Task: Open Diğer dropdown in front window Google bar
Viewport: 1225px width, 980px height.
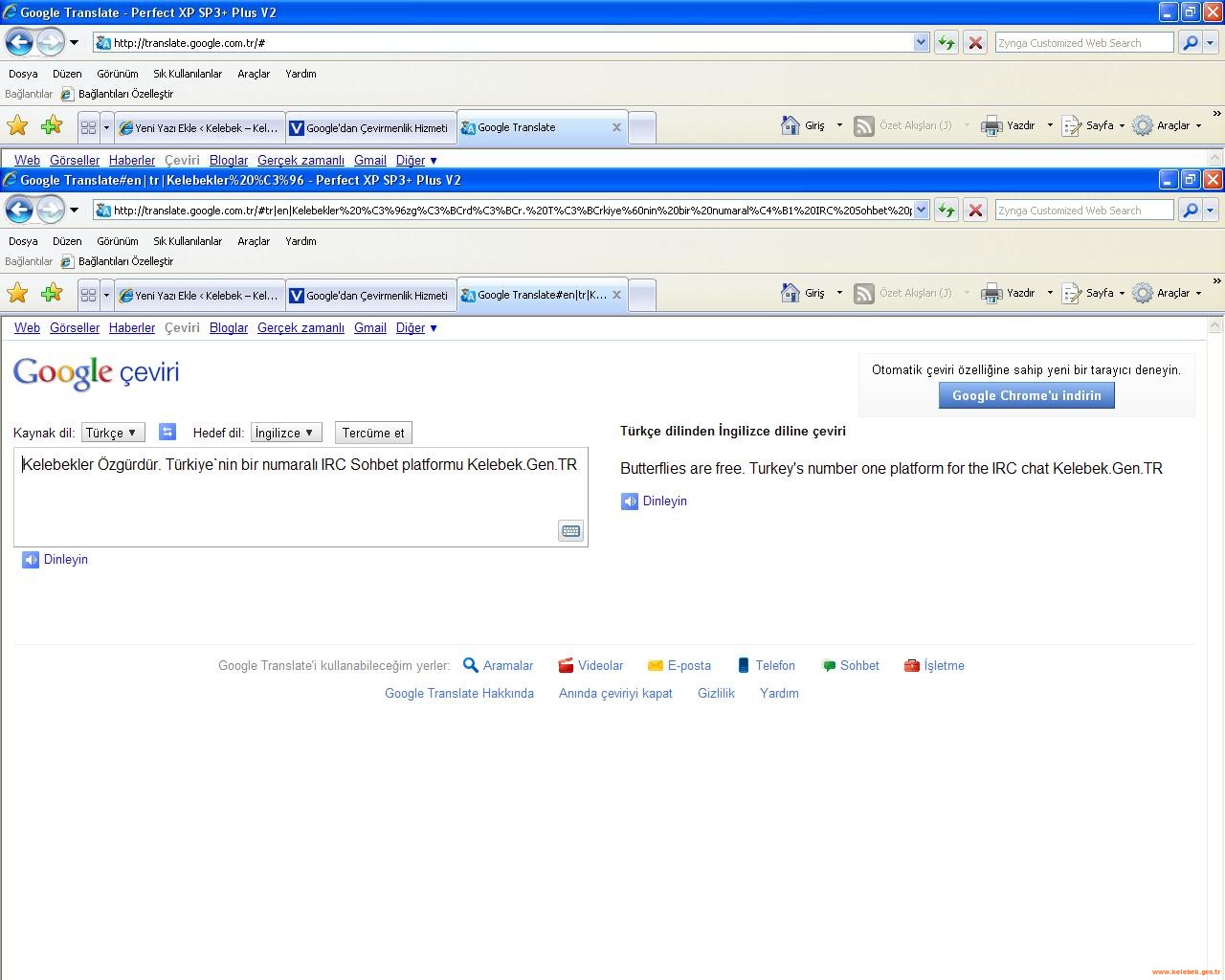Action: coord(416,328)
